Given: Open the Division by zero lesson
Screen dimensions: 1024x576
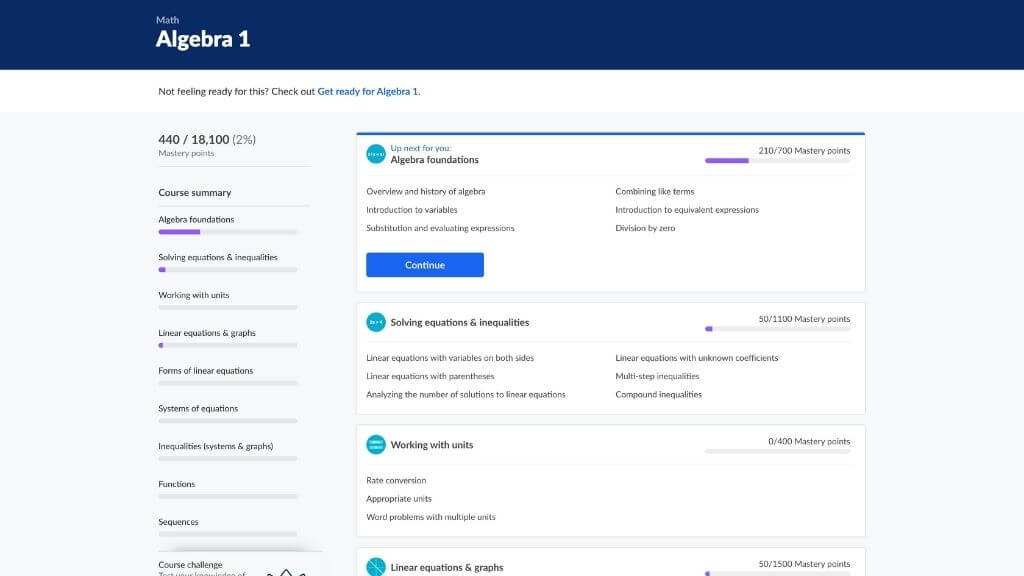Looking at the screenshot, I should (645, 228).
